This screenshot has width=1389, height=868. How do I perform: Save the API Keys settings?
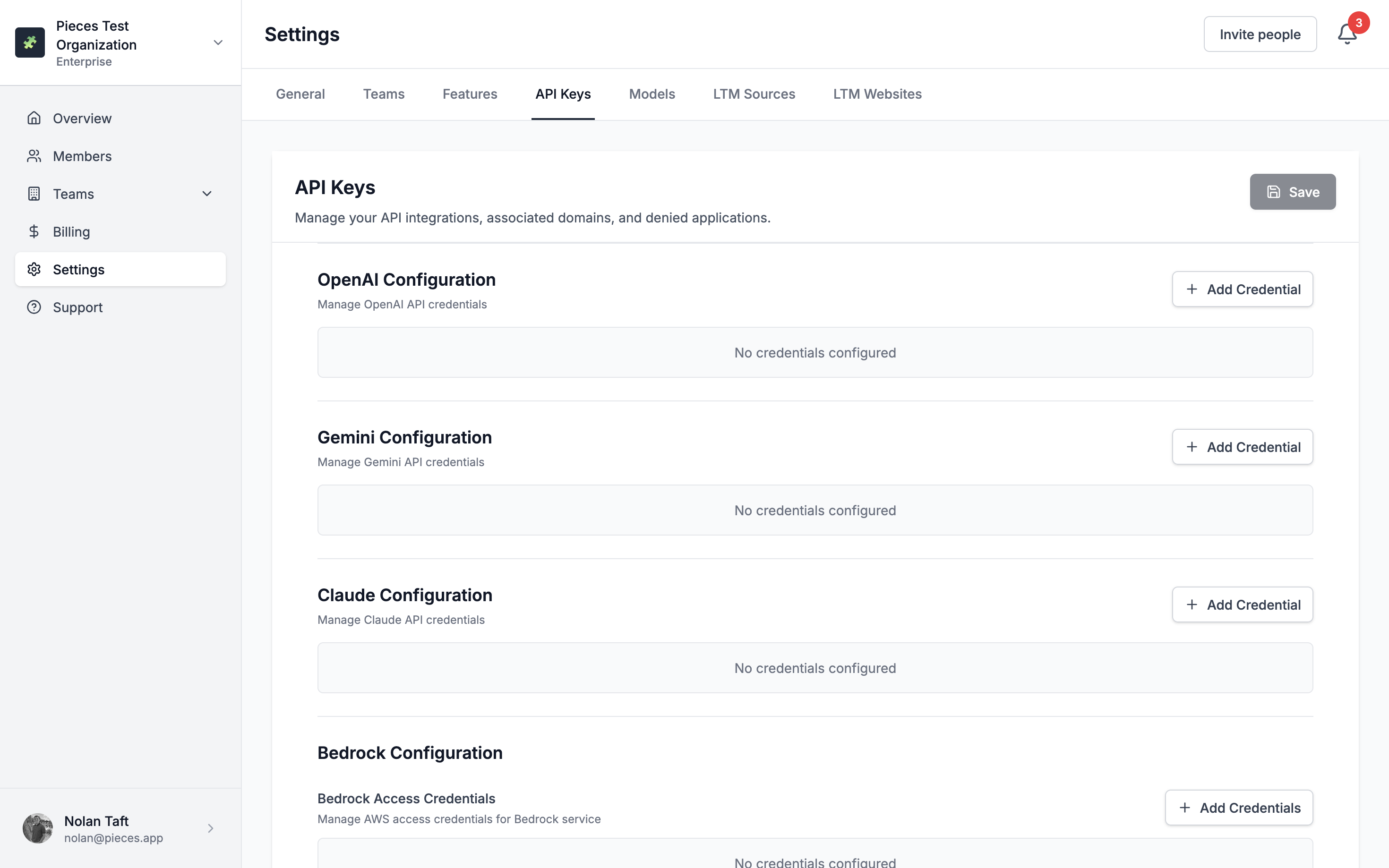[1292, 192]
